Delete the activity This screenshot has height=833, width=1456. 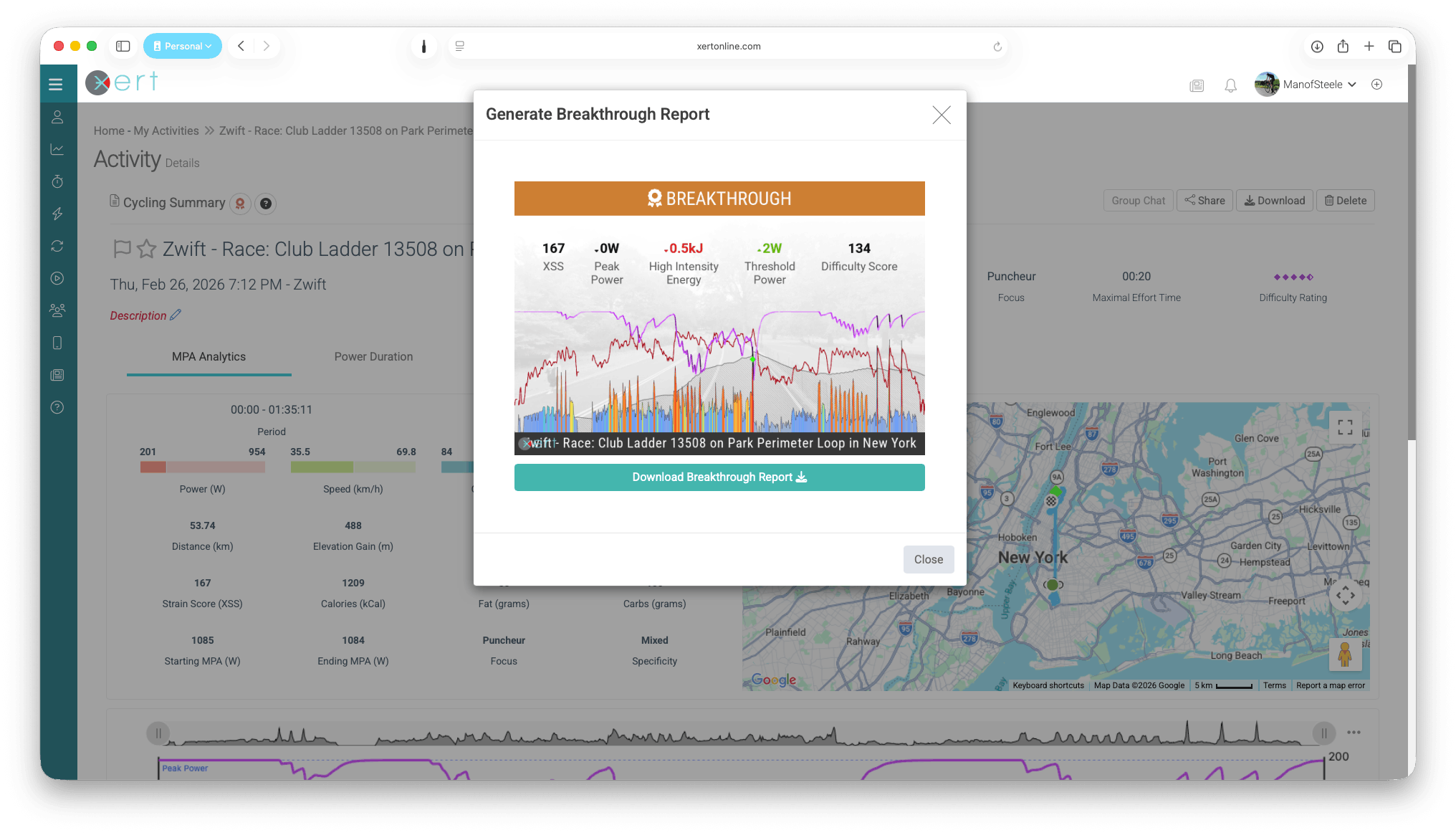click(x=1345, y=201)
